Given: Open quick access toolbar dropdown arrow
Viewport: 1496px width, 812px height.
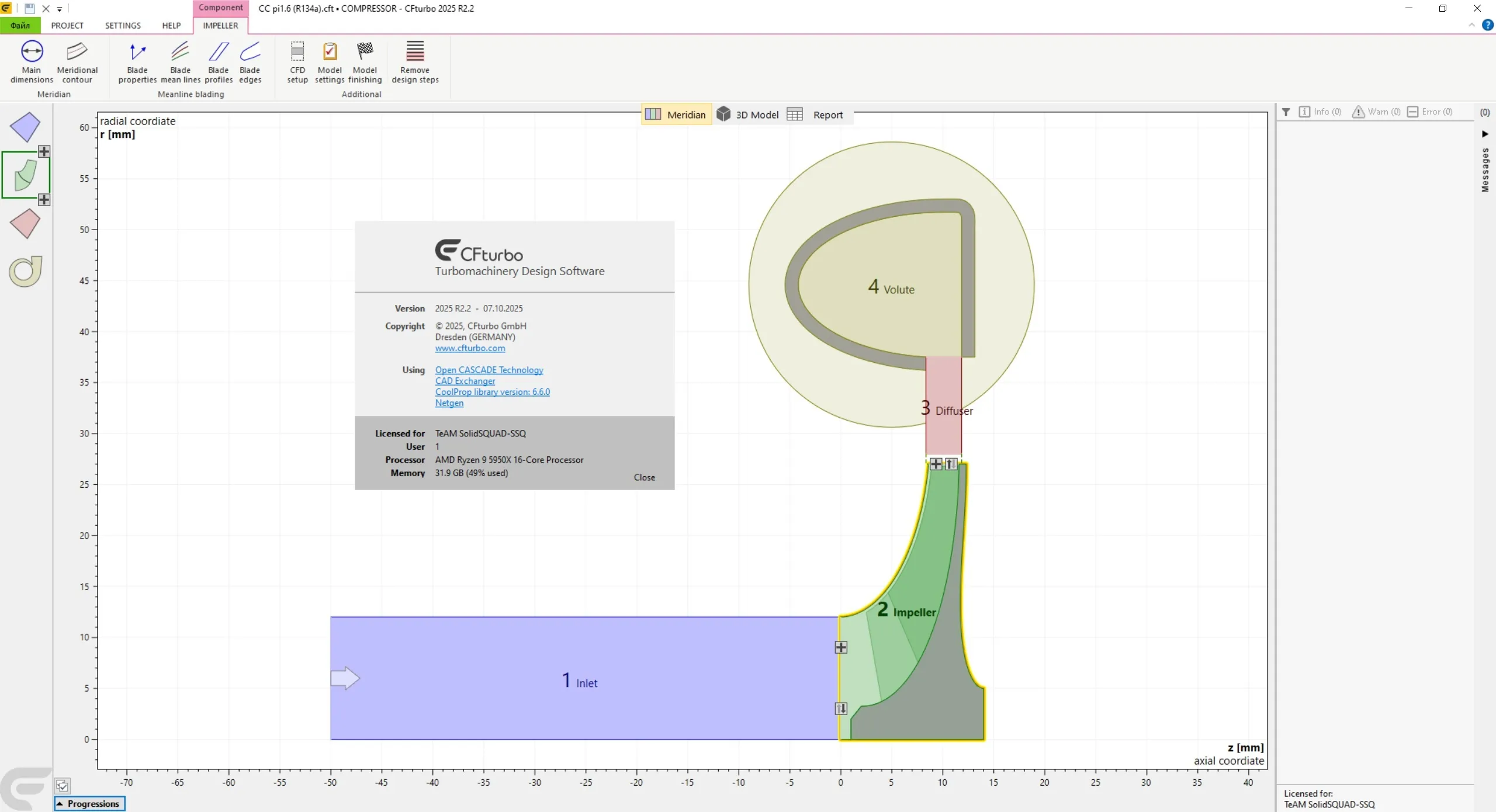Looking at the screenshot, I should point(60,9).
